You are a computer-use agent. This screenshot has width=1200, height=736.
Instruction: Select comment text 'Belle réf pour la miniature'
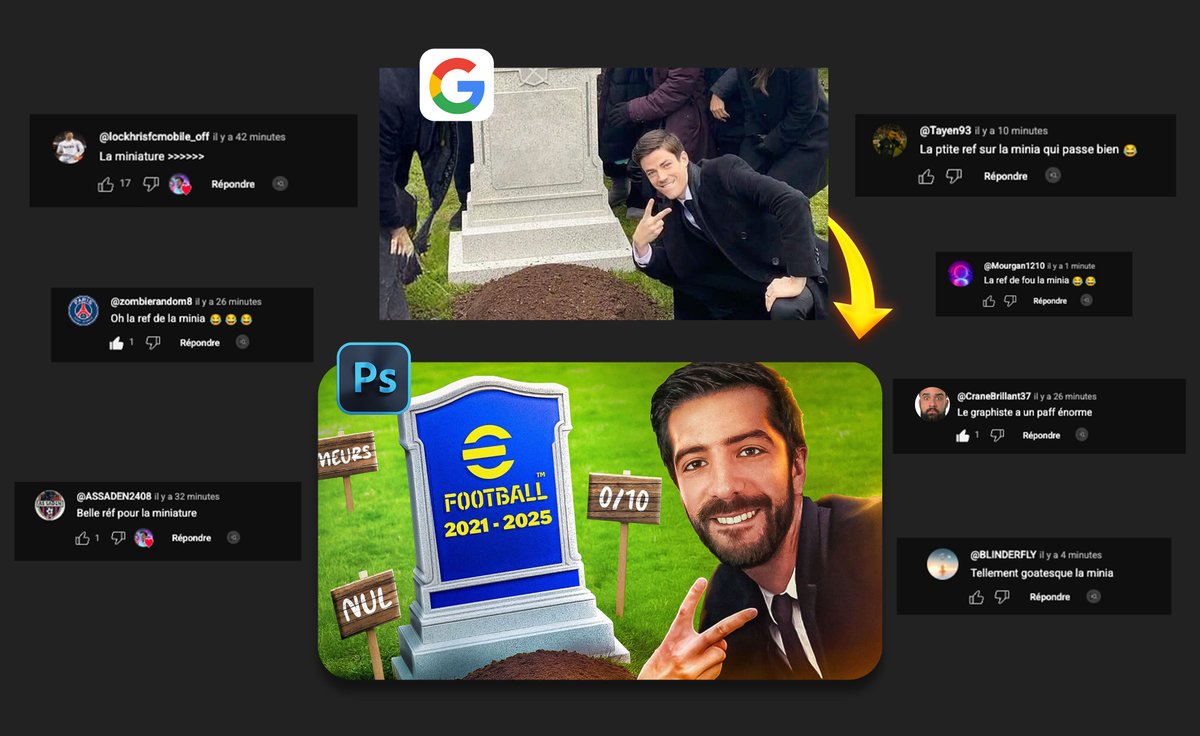tap(137, 513)
